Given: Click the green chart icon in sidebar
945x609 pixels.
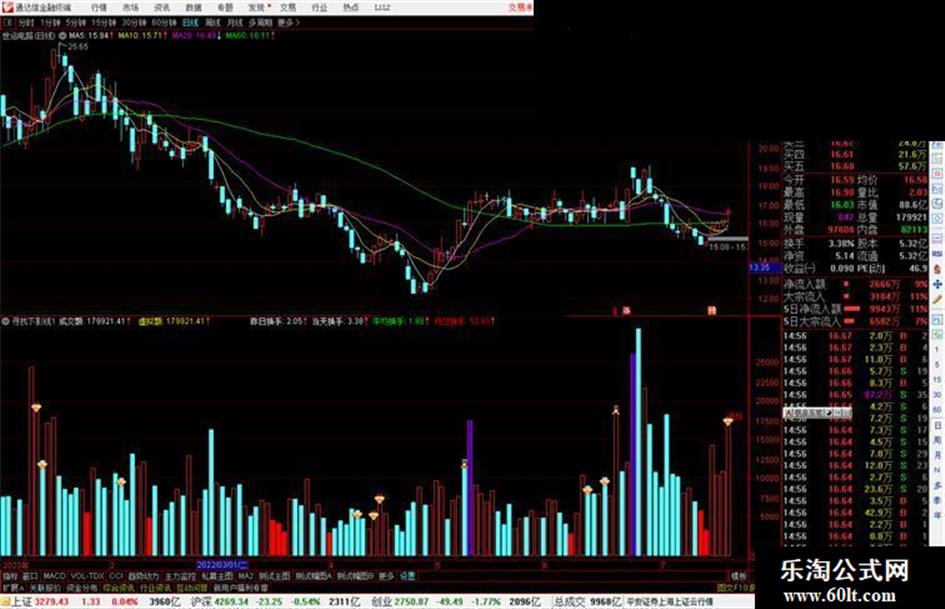Looking at the screenshot, I should tap(937, 333).
